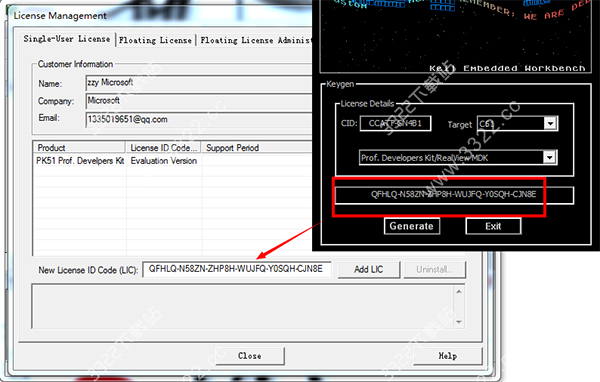Click the Email field in Customer Information
600x382 pixels.
click(x=199, y=119)
